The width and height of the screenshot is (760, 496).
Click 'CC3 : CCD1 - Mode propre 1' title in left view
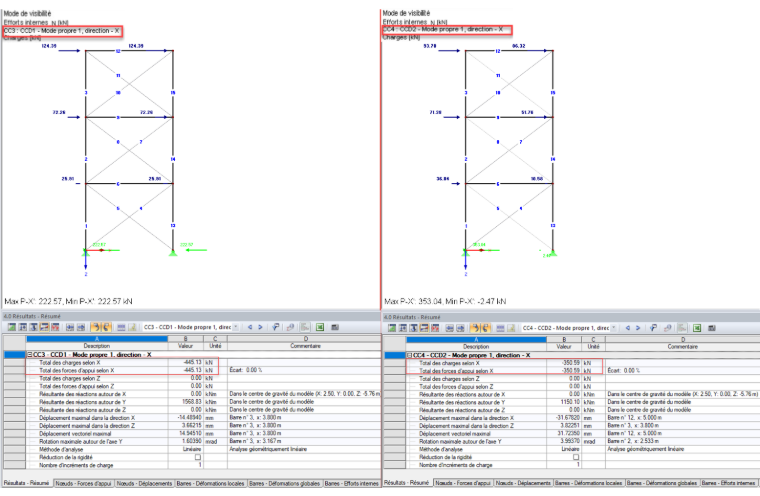click(62, 31)
